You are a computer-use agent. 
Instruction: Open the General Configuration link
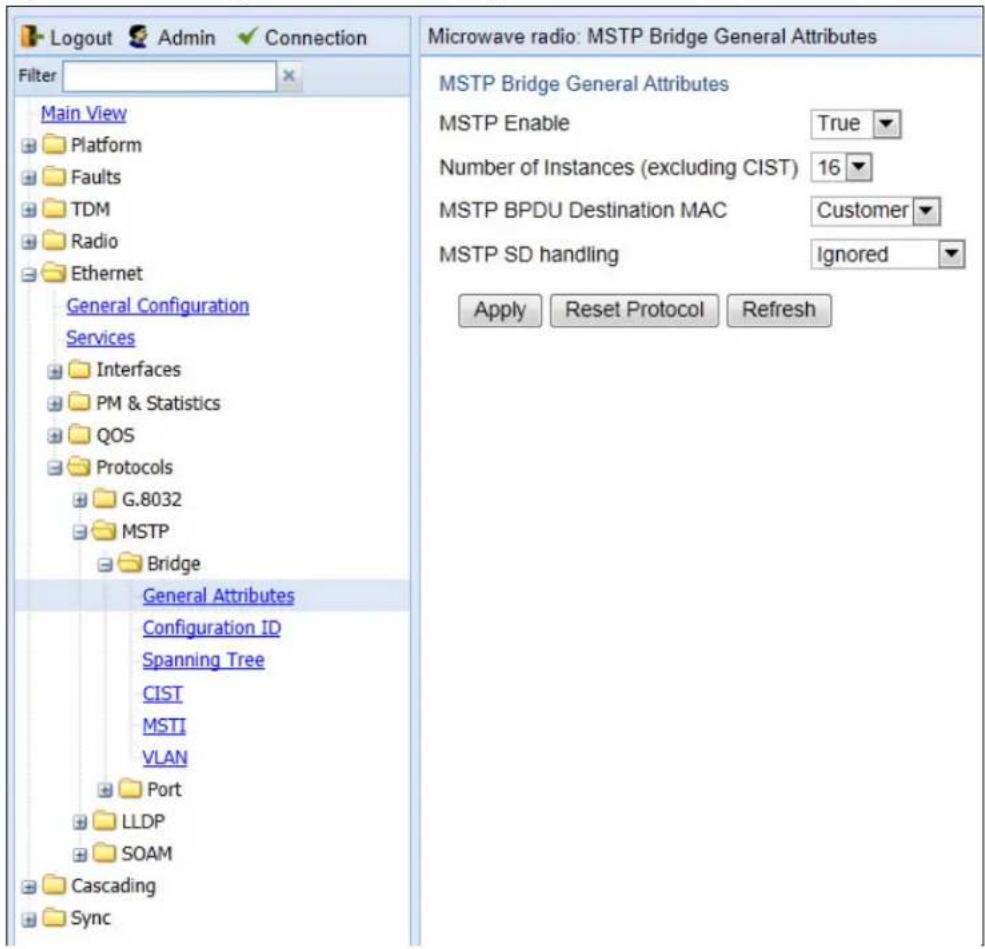pyautogui.click(x=158, y=306)
